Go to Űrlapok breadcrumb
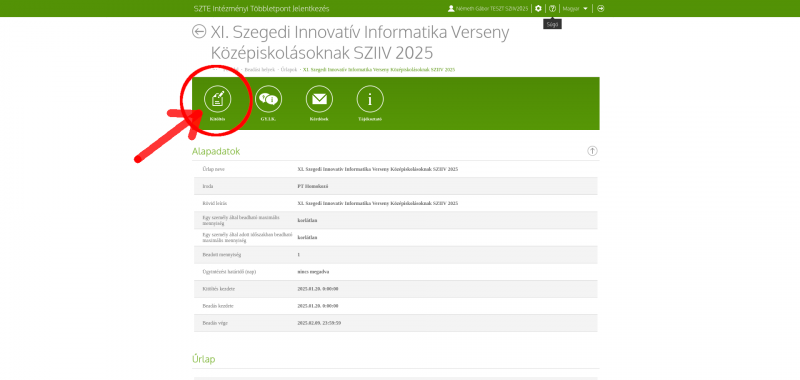This screenshot has width=800, height=380. coord(289,69)
